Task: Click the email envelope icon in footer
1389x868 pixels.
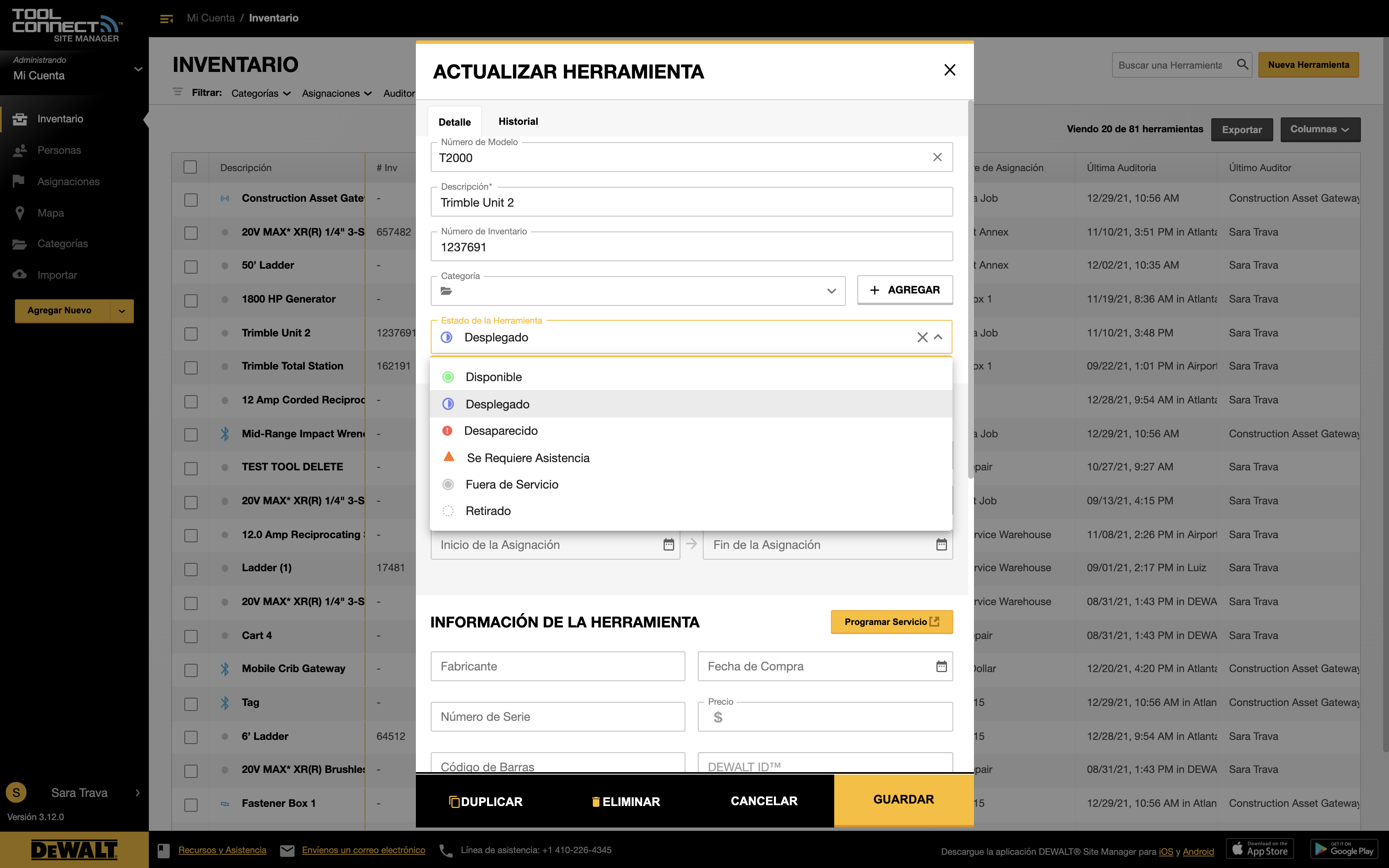Action: click(x=287, y=850)
